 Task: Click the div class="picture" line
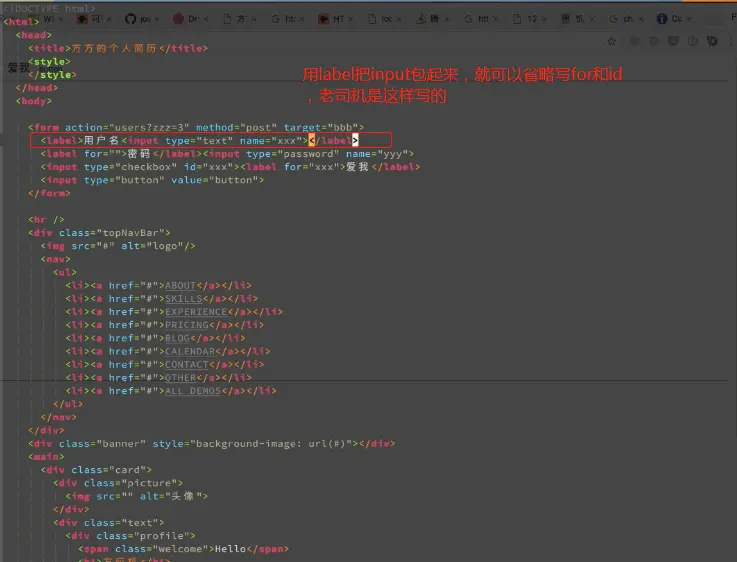tap(118, 483)
